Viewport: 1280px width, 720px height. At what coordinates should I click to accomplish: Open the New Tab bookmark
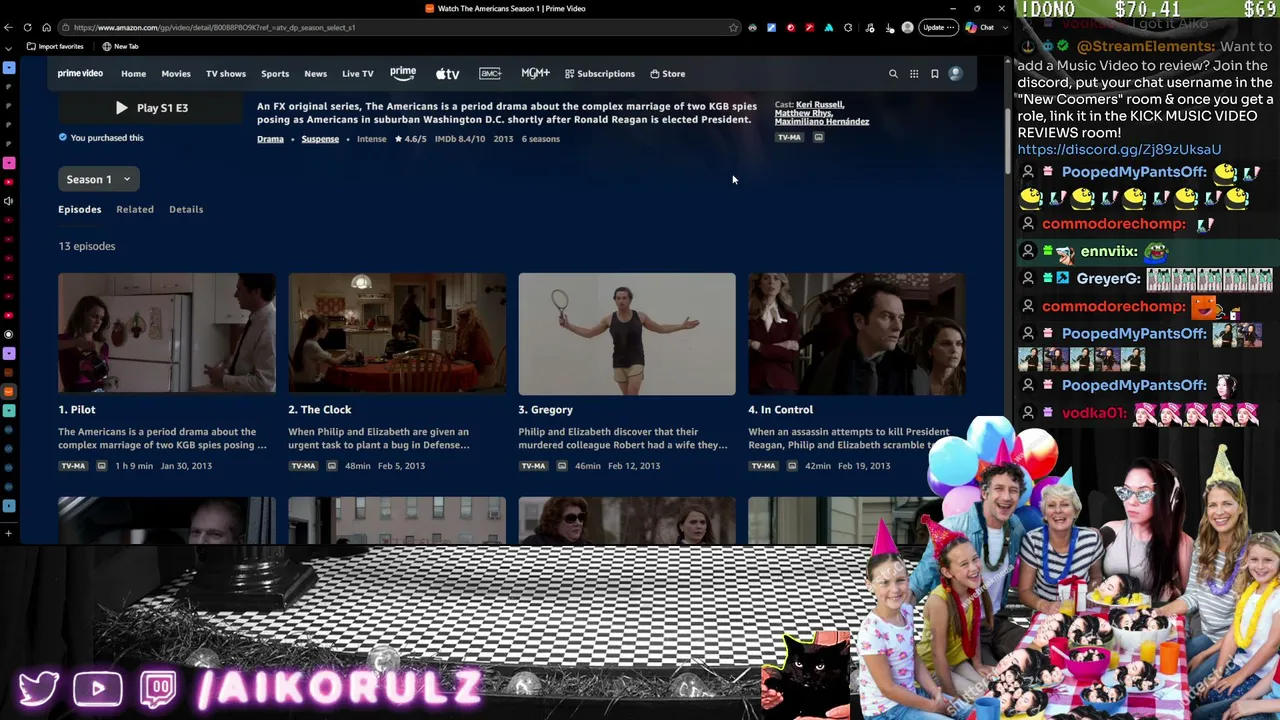120,46
